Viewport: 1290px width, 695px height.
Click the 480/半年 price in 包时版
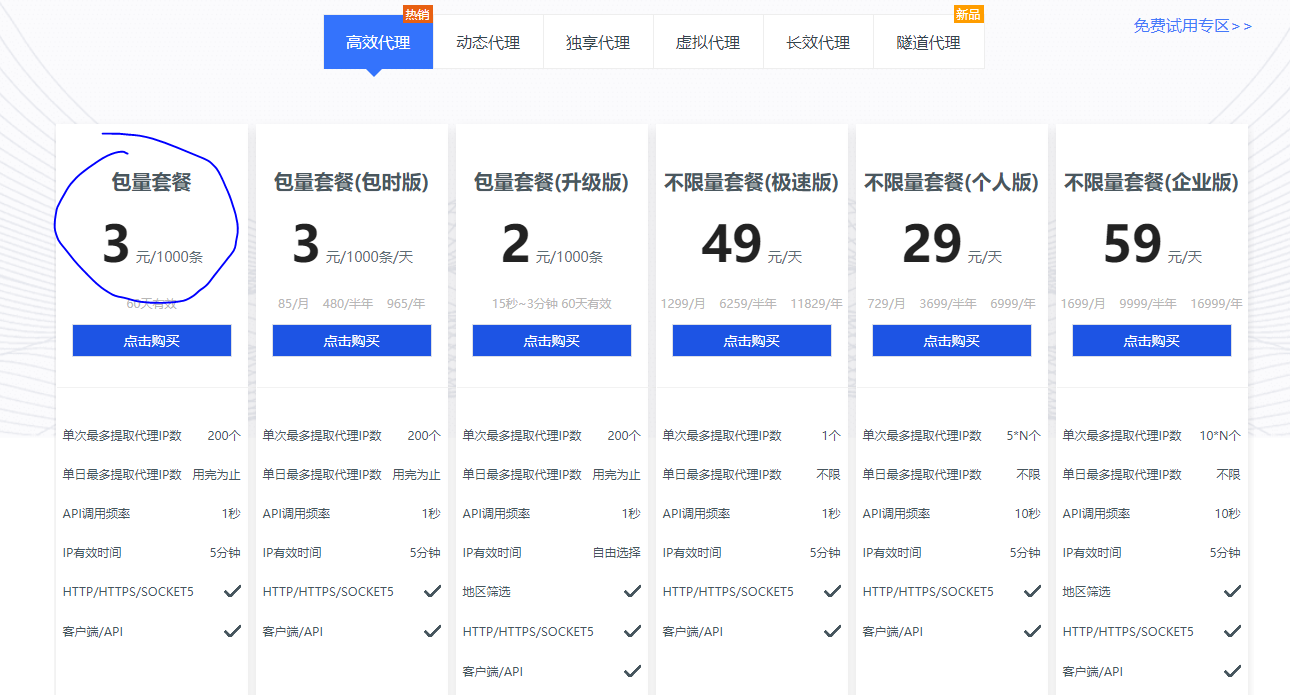point(348,303)
